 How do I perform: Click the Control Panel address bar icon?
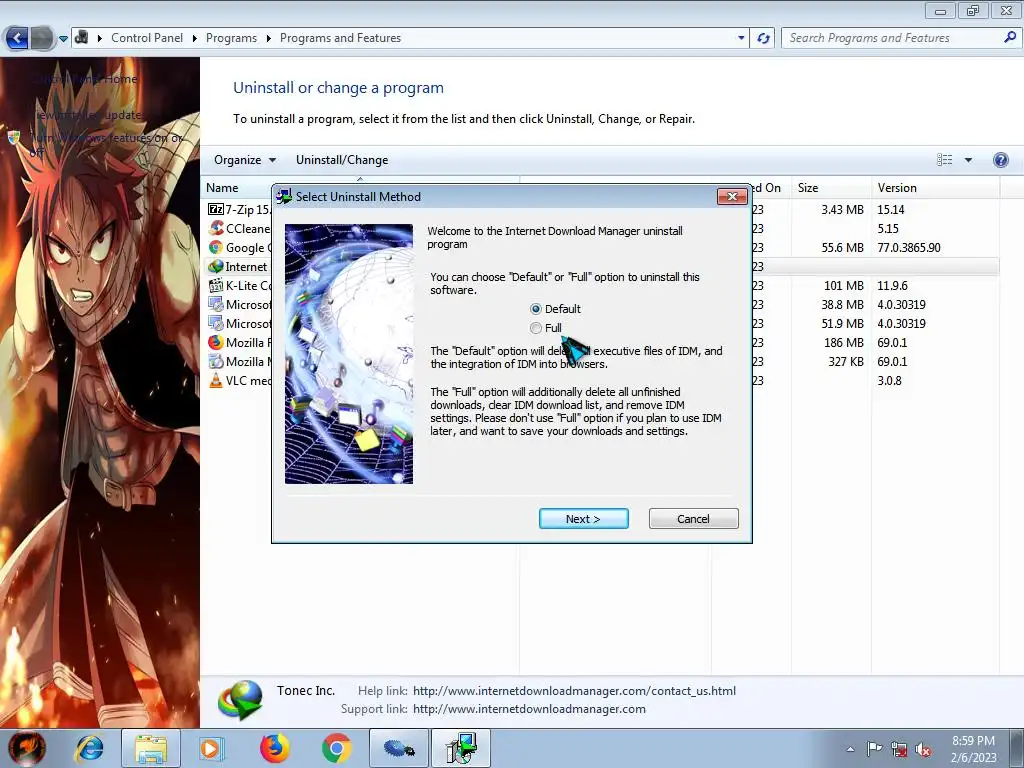click(81, 37)
